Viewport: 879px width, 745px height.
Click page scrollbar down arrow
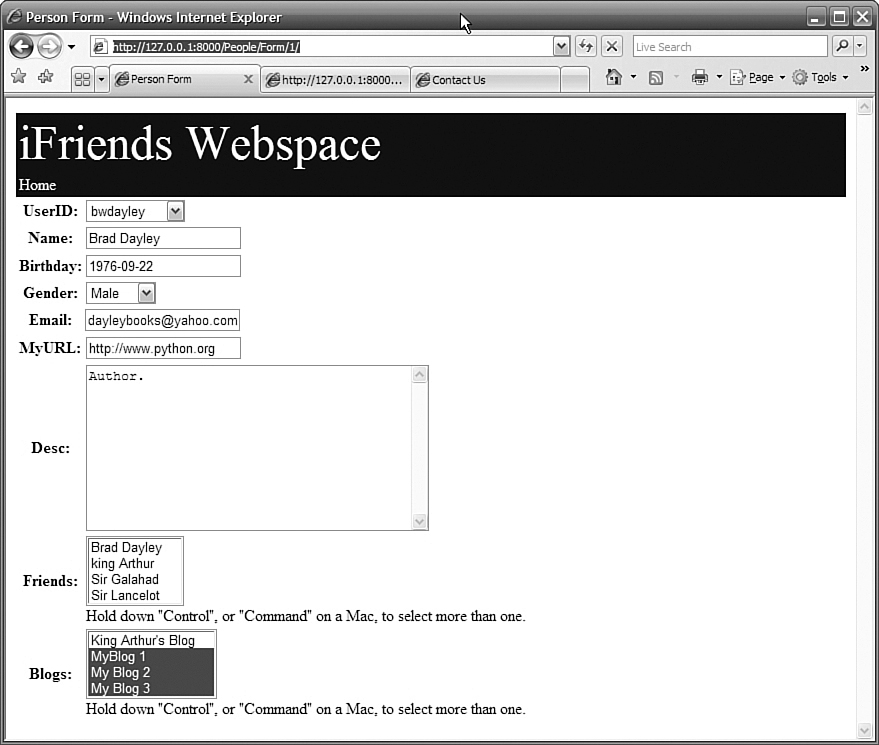[x=864, y=730]
